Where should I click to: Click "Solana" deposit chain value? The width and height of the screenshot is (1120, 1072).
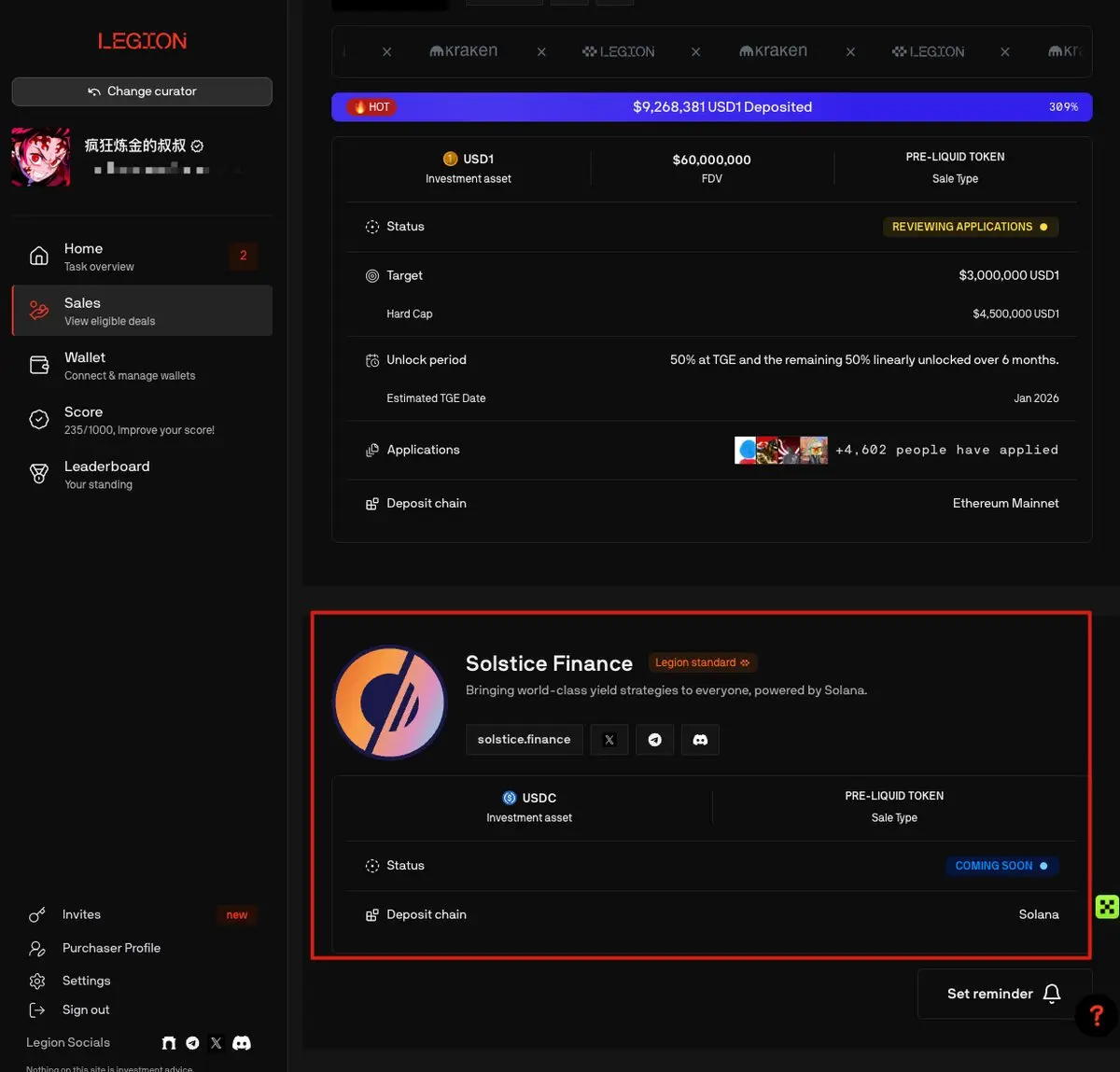pyautogui.click(x=1039, y=914)
